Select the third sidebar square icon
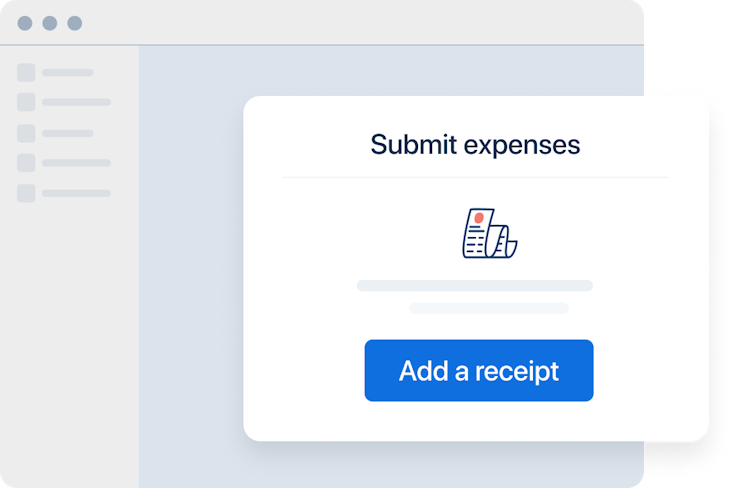The height and width of the screenshot is (488, 736). 26,133
